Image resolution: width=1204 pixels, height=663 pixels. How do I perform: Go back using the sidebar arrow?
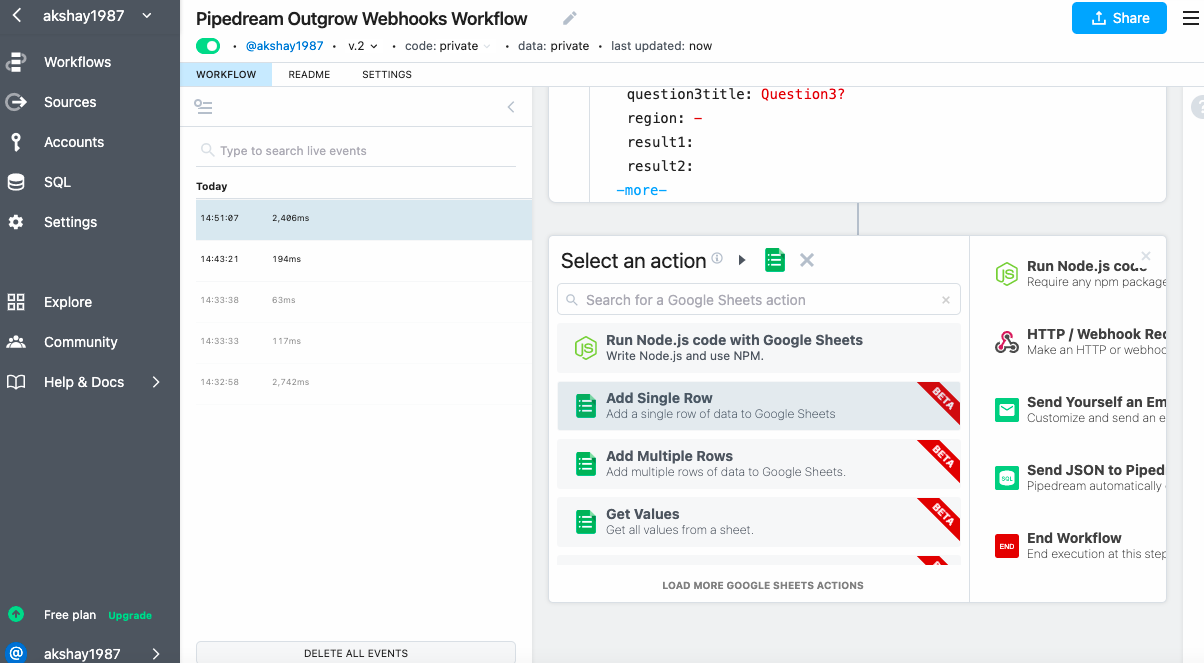point(16,15)
